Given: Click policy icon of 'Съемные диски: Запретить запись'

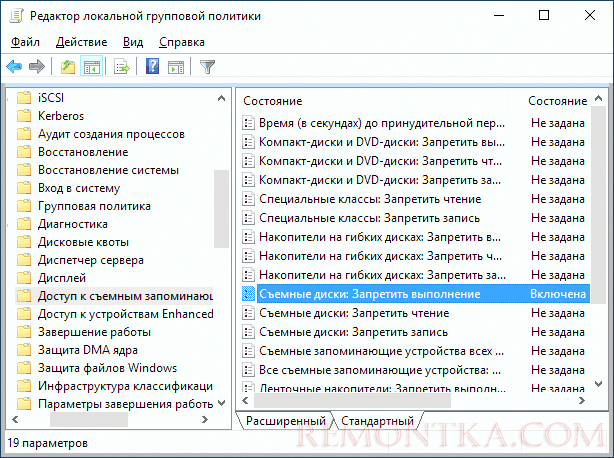Looking at the screenshot, I should pyautogui.click(x=248, y=332).
